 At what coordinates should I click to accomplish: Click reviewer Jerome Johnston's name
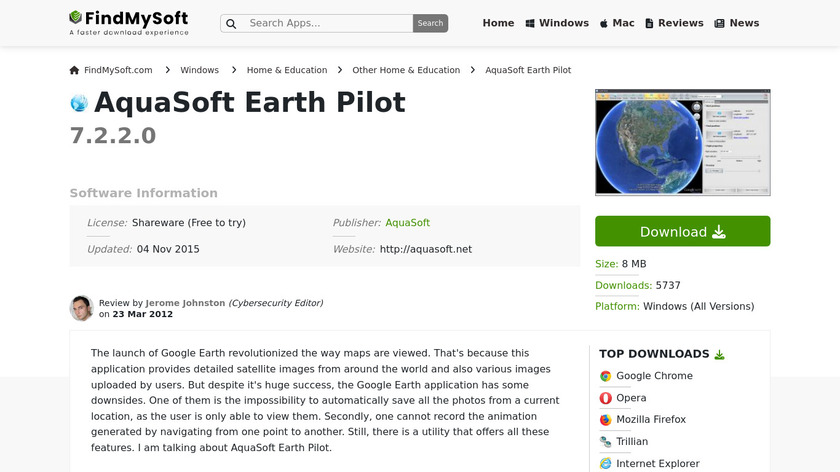185,303
